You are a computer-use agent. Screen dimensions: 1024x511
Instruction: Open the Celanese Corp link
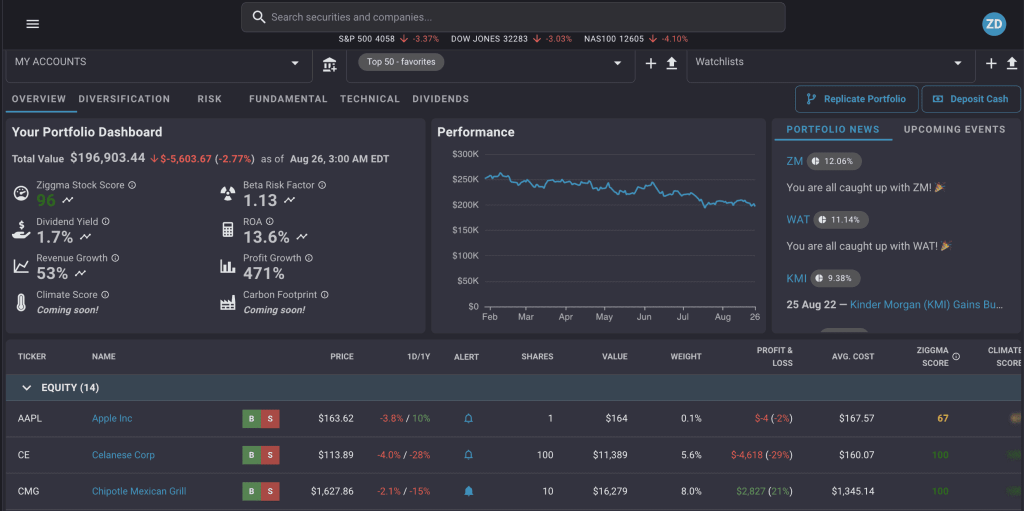point(123,455)
